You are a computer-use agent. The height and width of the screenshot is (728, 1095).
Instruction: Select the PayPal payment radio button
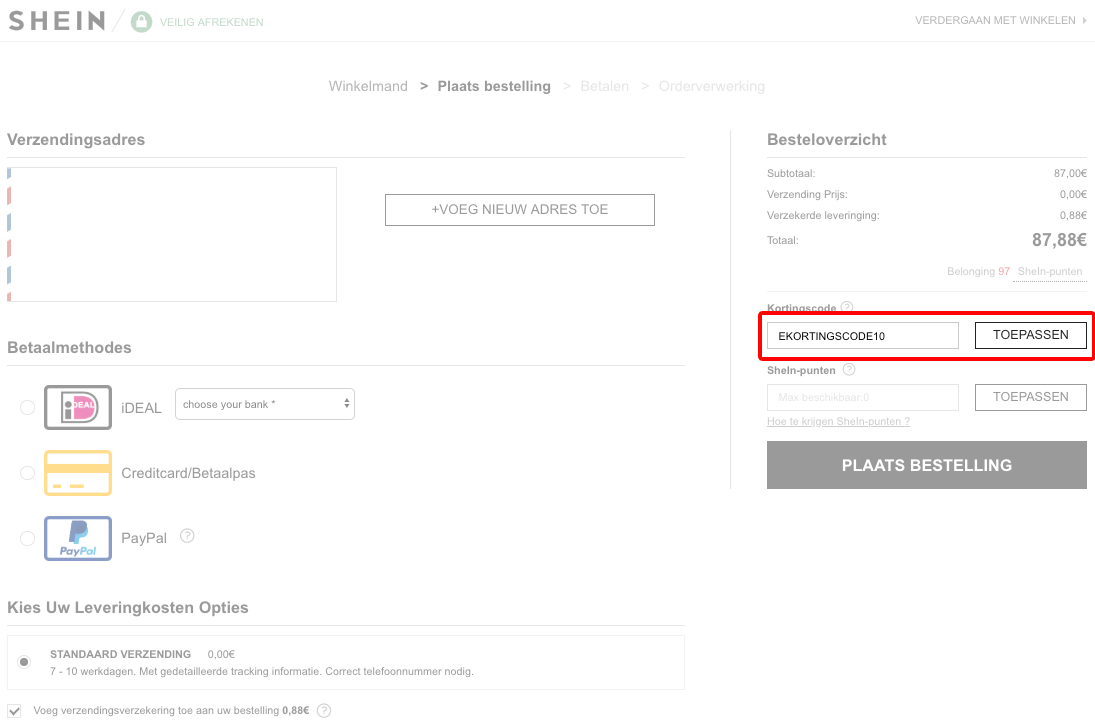pyautogui.click(x=27, y=538)
